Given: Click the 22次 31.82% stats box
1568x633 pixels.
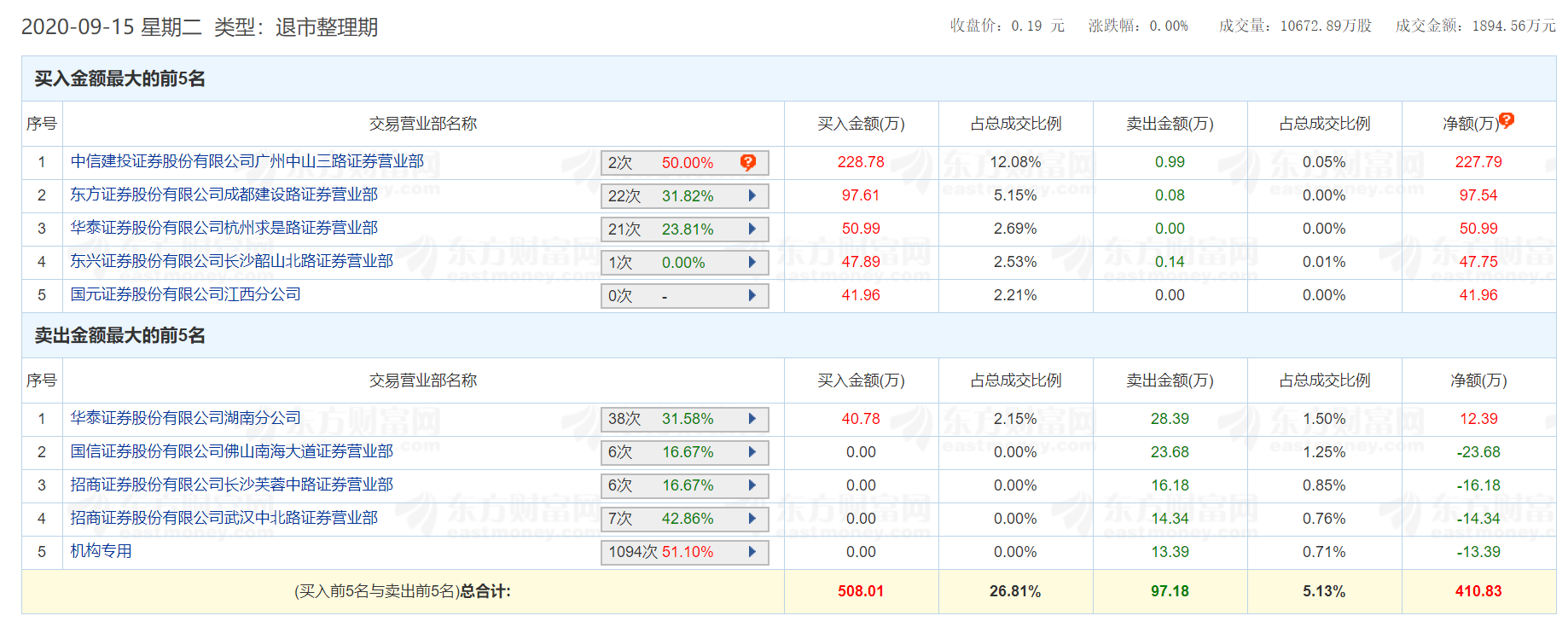Looking at the screenshot, I should [x=685, y=196].
